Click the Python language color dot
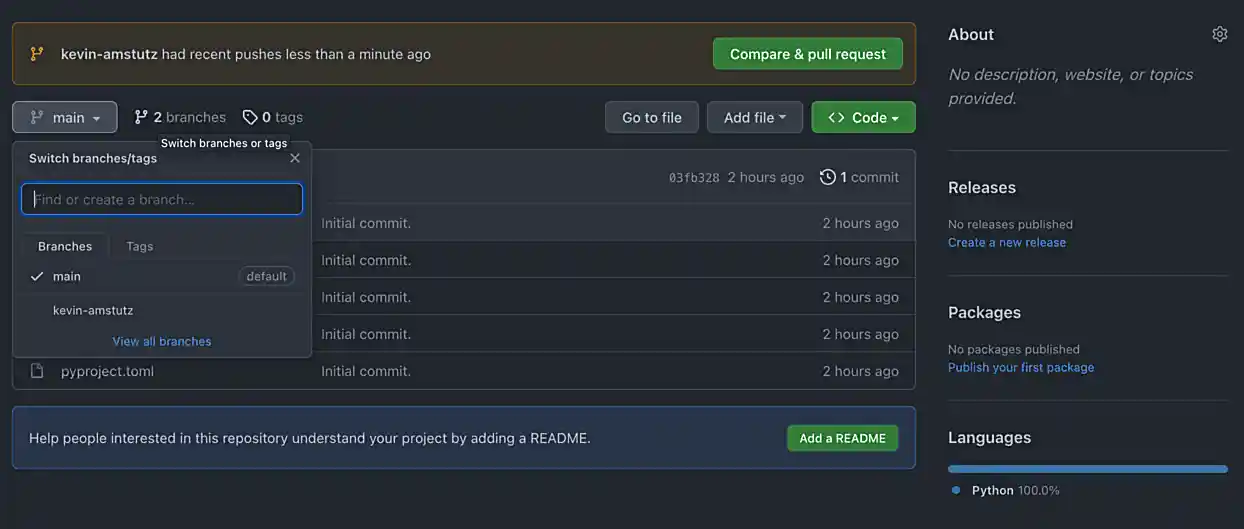Image resolution: width=1244 pixels, height=529 pixels. click(x=956, y=490)
